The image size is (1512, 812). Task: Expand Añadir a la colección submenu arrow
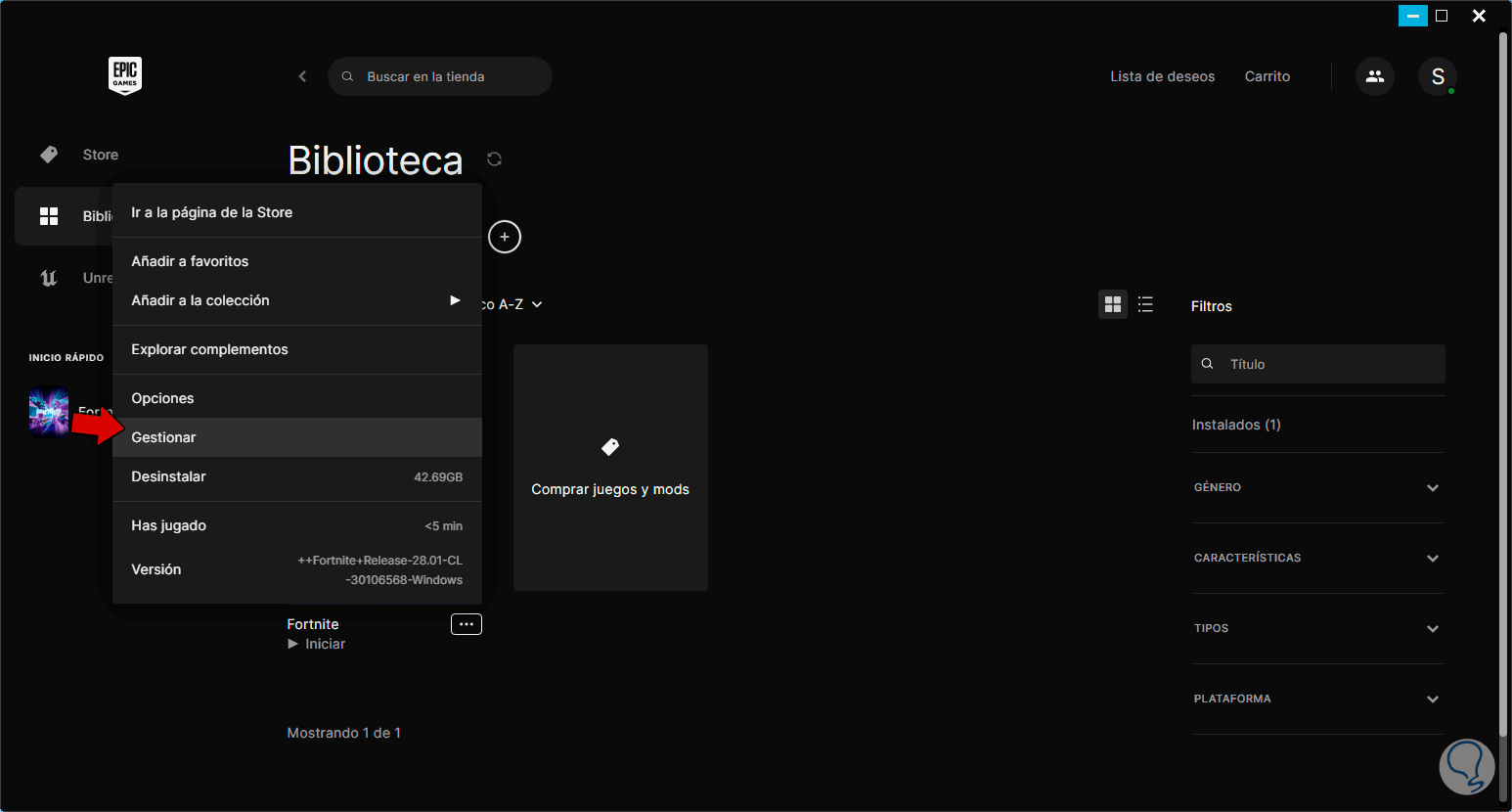[x=455, y=300]
